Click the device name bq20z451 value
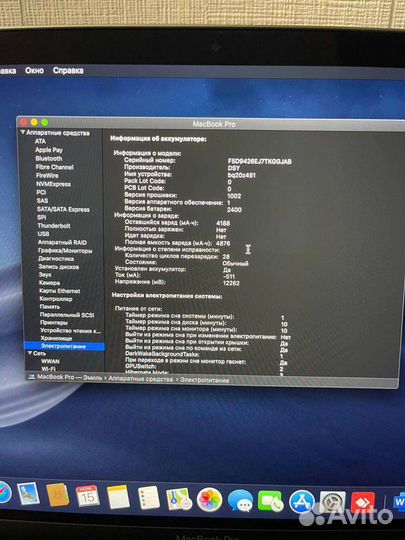 click(241, 175)
